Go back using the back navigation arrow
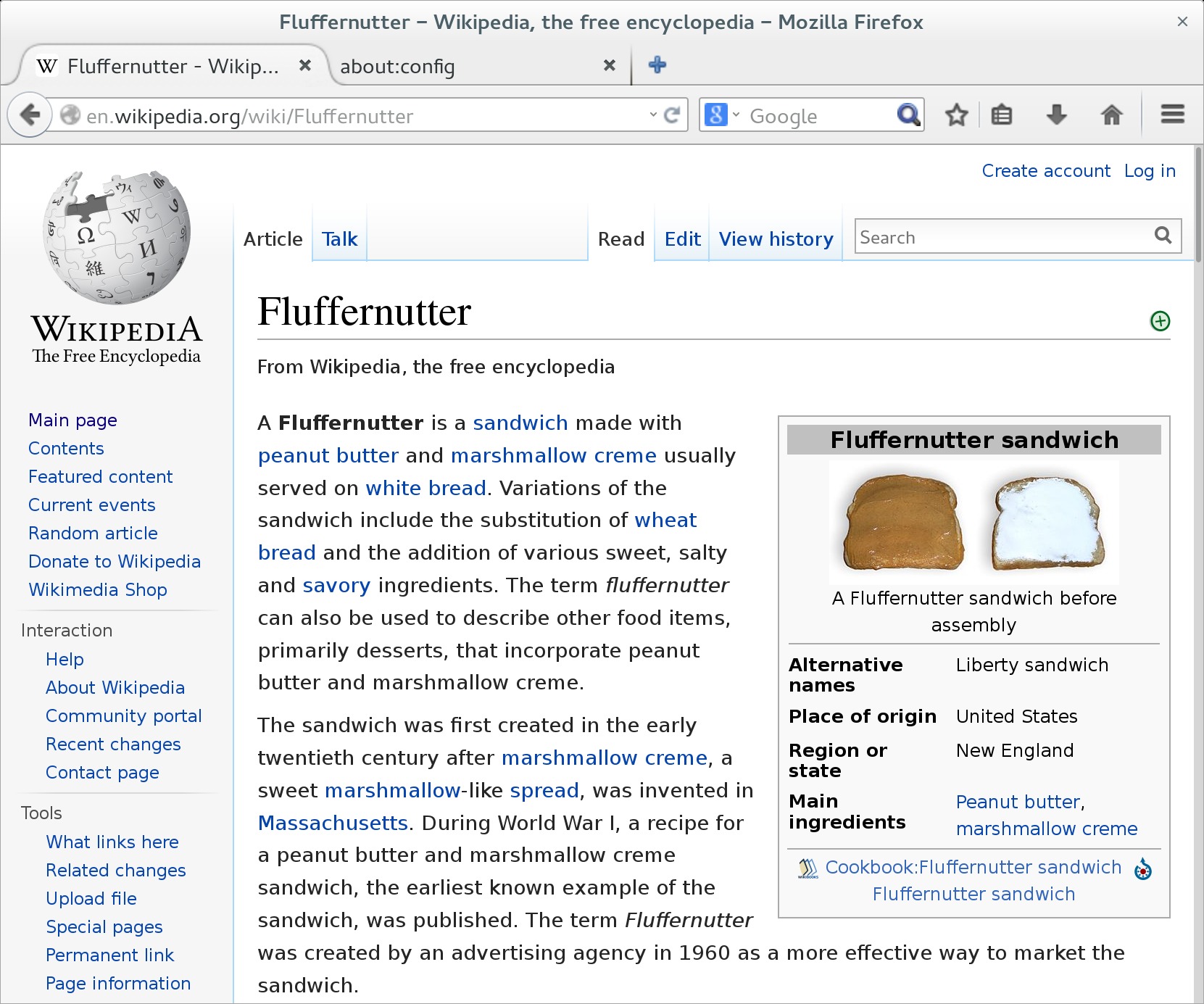This screenshot has width=1204, height=1004. pos(30,115)
